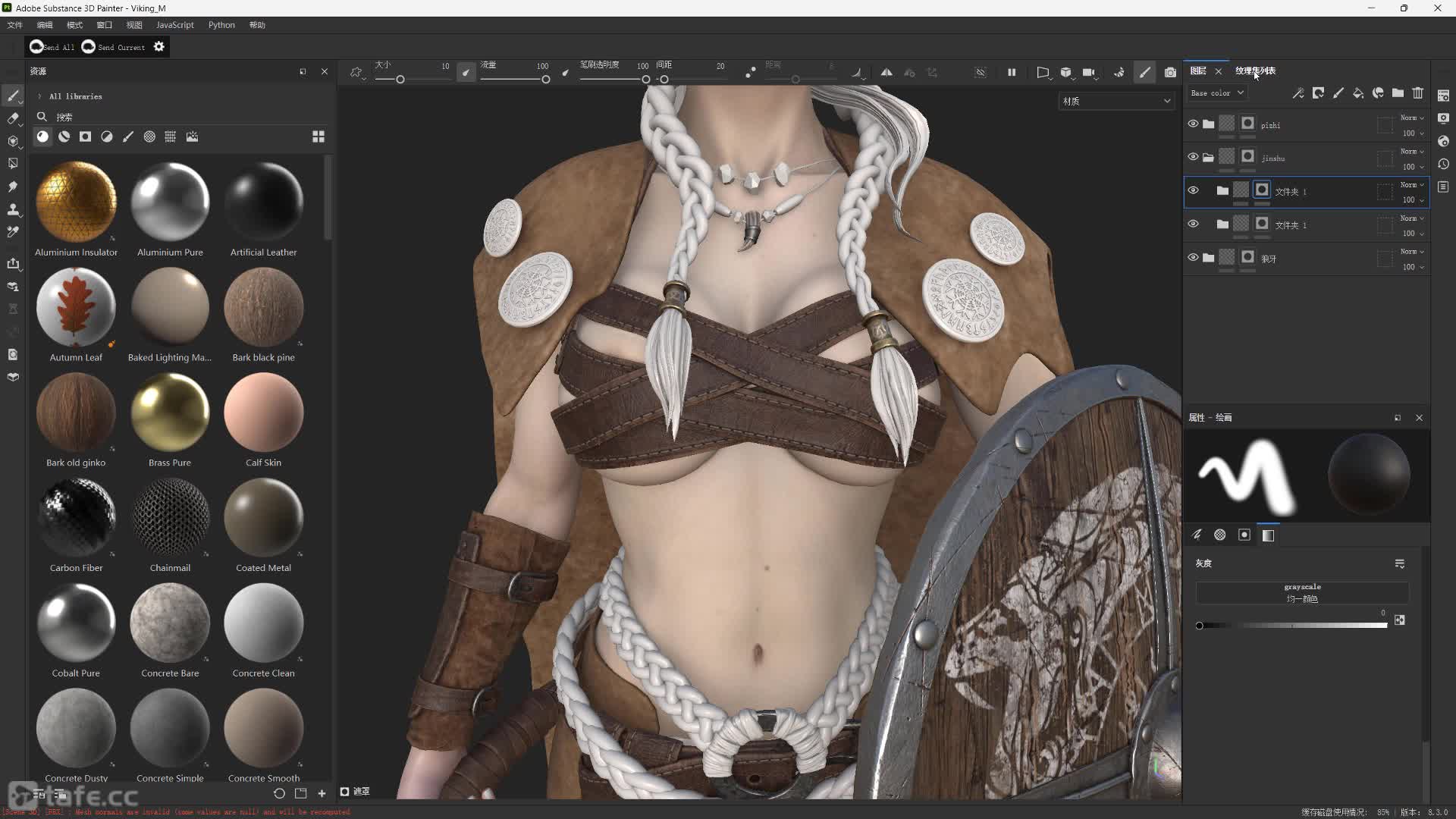Toggle lazy mouse dots icon
This screenshot has height=819, width=1456.
tap(750, 72)
